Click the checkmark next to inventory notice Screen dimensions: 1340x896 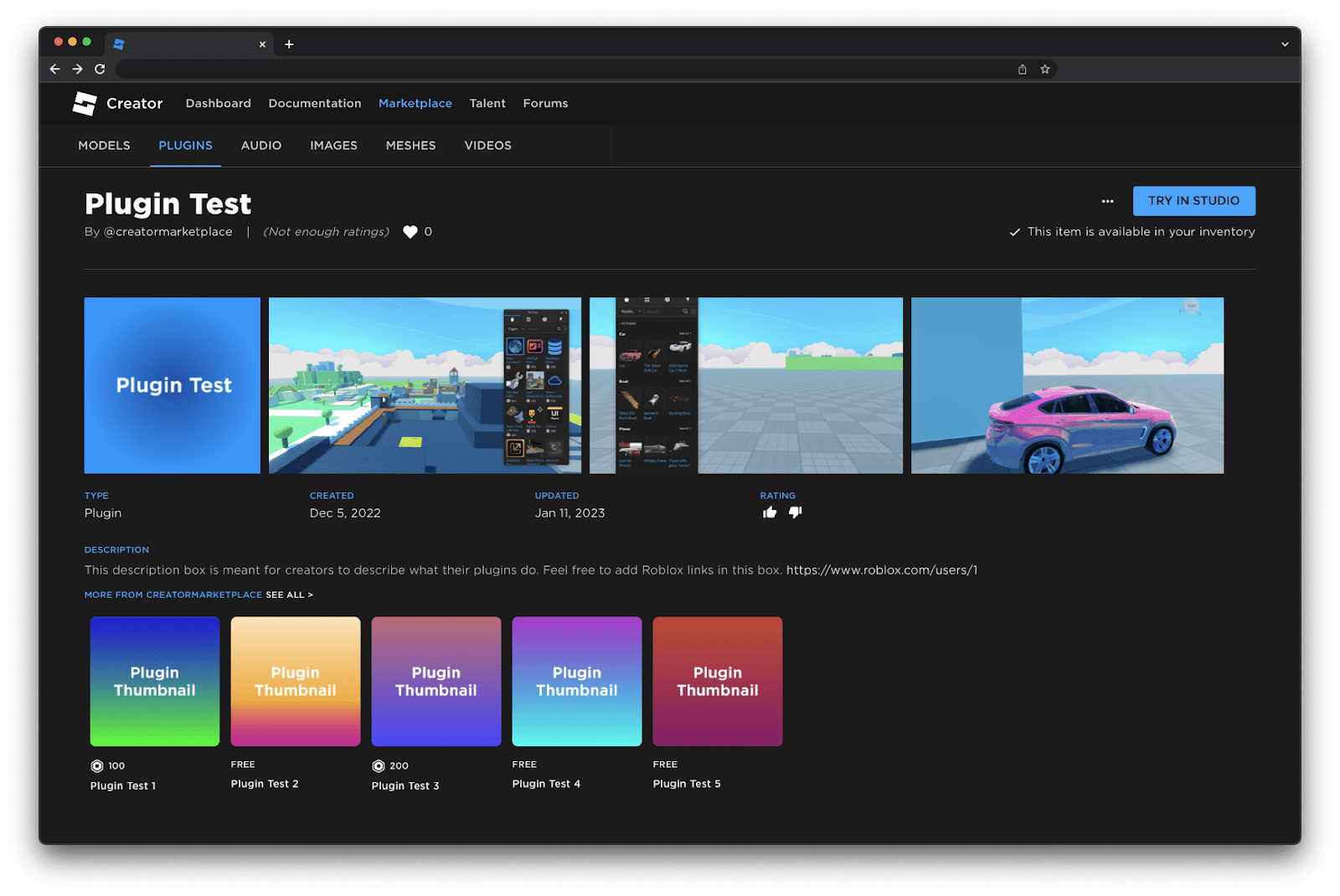point(1014,232)
